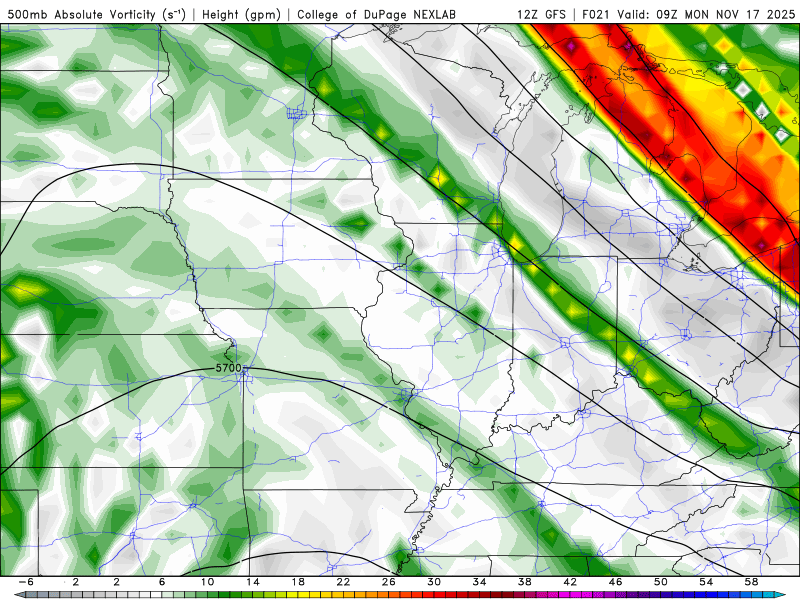This screenshot has width=800, height=600.
Task: Click the 5700 height contour label
Action: tap(228, 368)
